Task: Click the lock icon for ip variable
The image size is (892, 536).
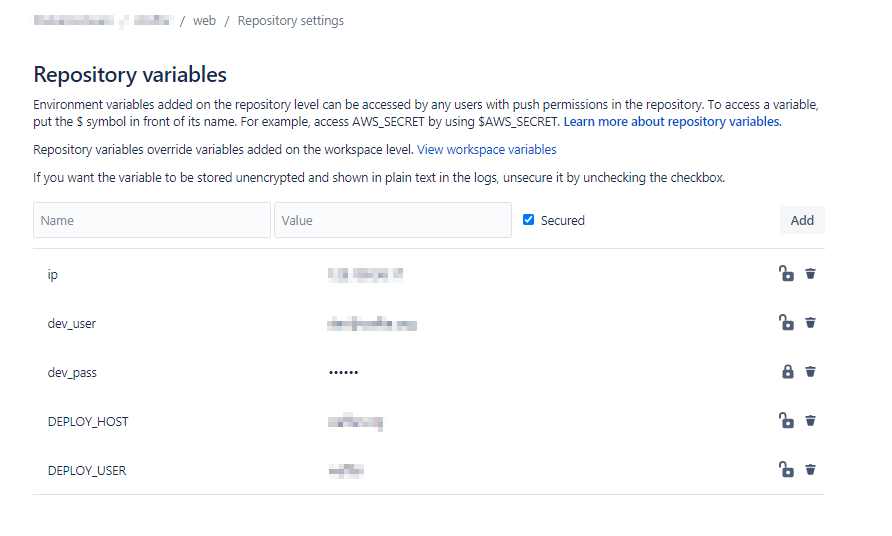Action: [x=787, y=273]
